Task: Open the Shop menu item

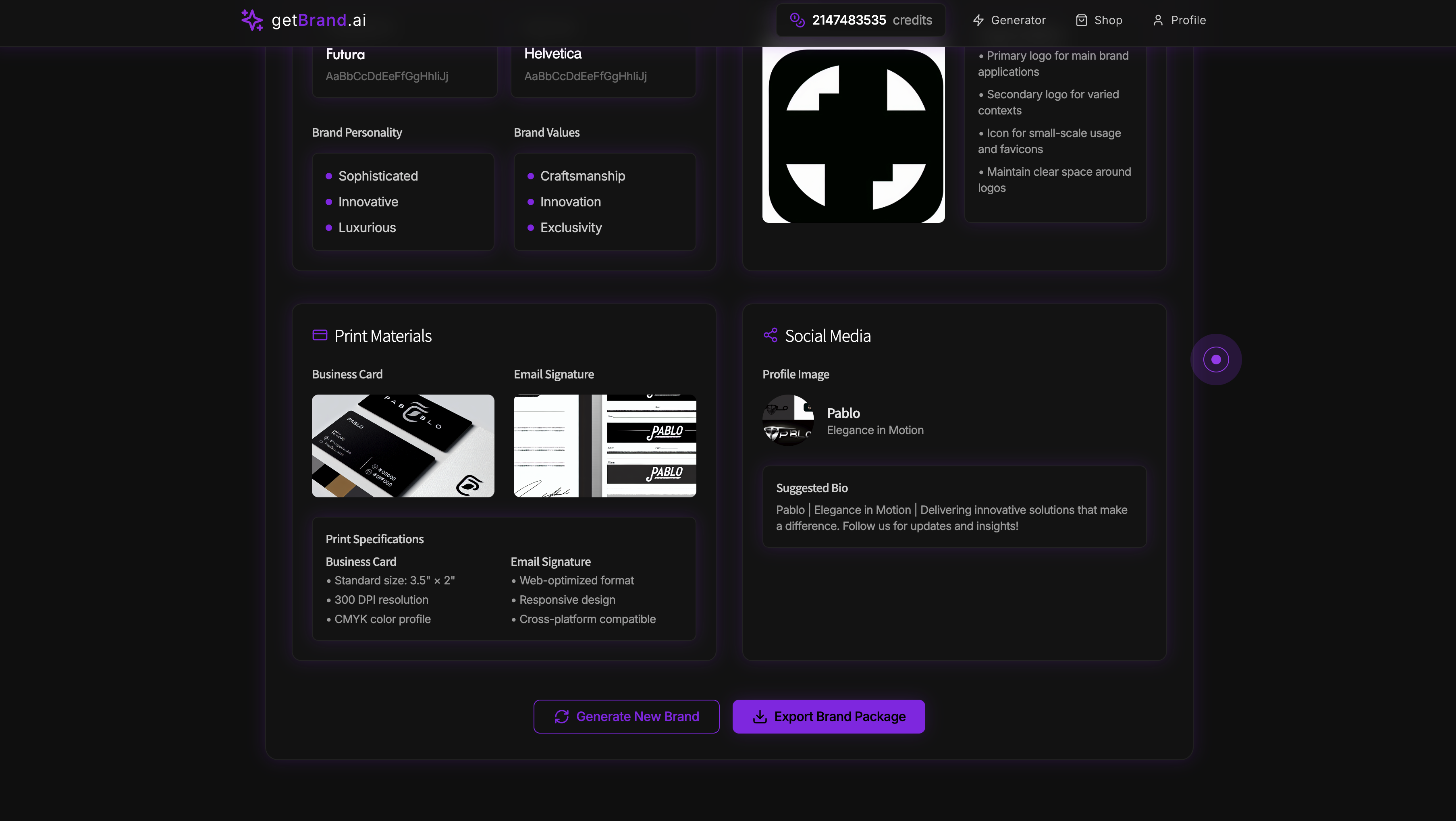Action: [x=1107, y=21]
